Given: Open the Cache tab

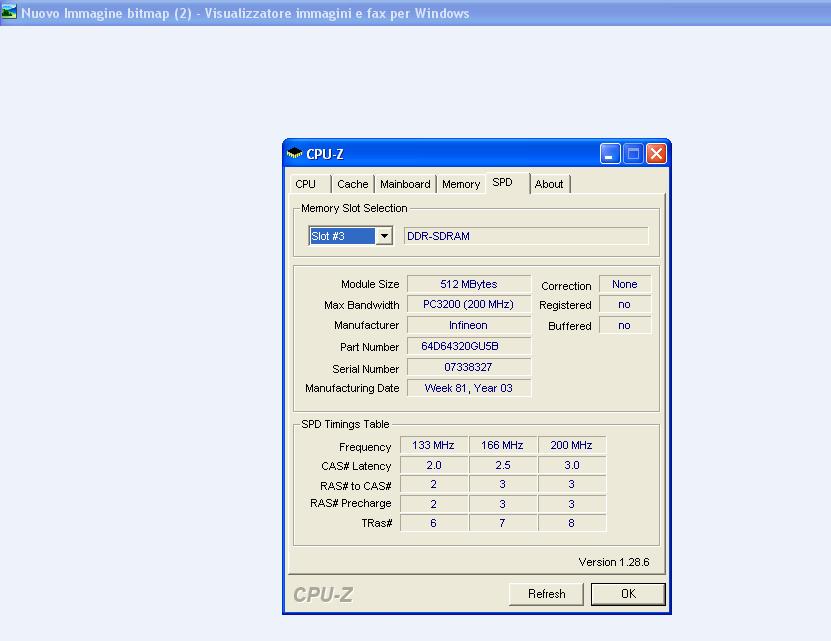Looking at the screenshot, I should click(352, 184).
